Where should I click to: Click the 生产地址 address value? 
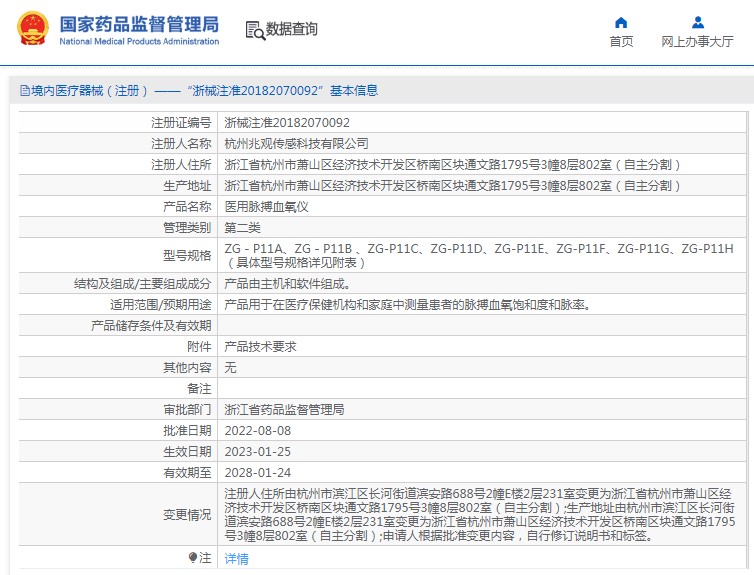(x=452, y=186)
